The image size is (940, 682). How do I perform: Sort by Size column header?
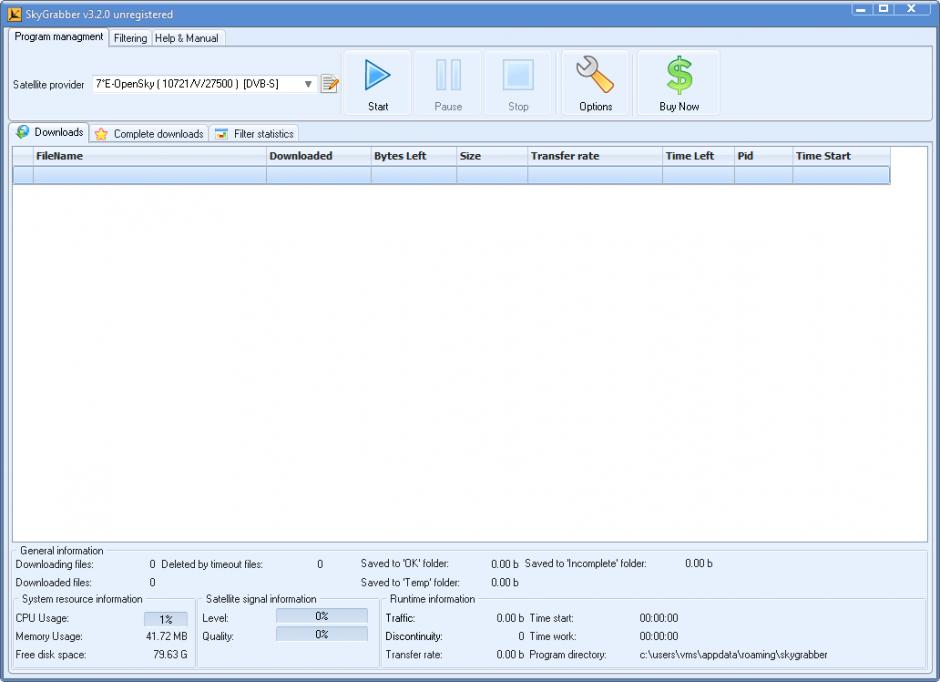coord(492,156)
